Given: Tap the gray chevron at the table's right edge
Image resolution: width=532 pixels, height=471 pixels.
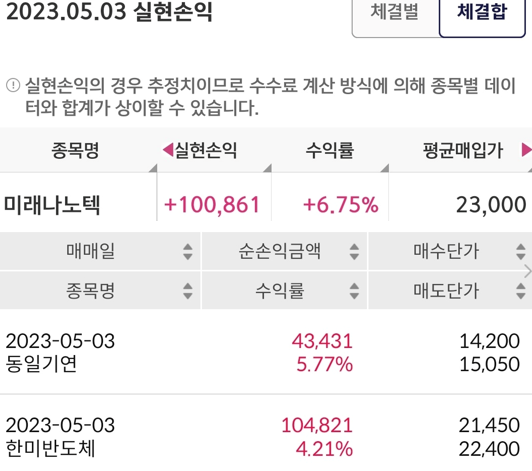Looking at the screenshot, I should (x=528, y=271).
